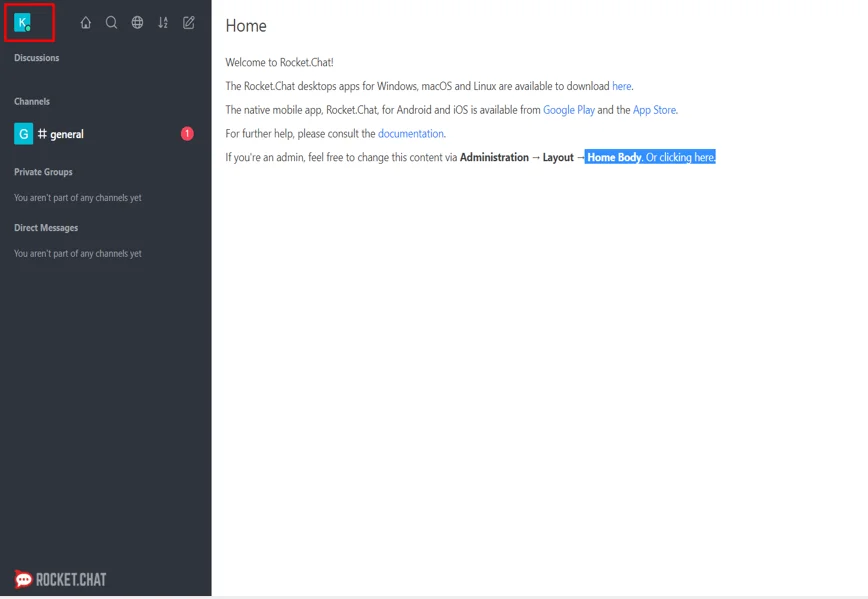Viewport: 868px width, 599px height.
Task: Select the Channels section header
Action: [31, 101]
